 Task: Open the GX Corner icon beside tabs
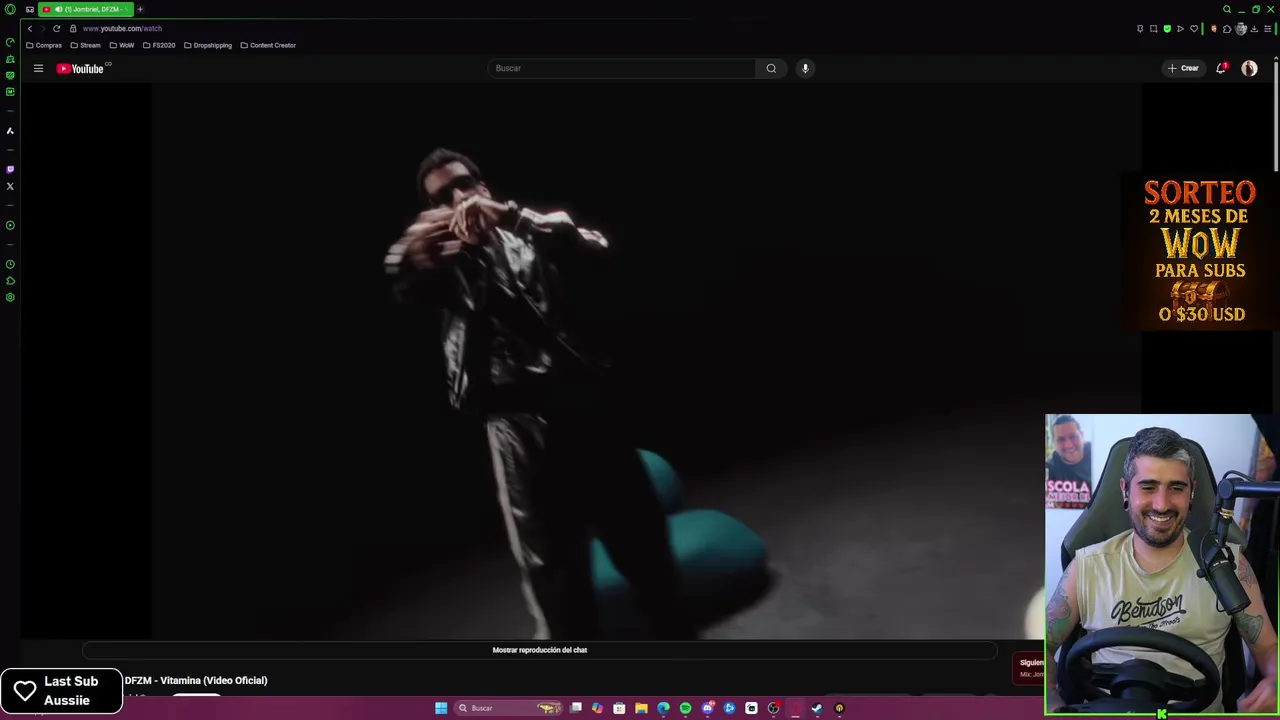[x=29, y=9]
